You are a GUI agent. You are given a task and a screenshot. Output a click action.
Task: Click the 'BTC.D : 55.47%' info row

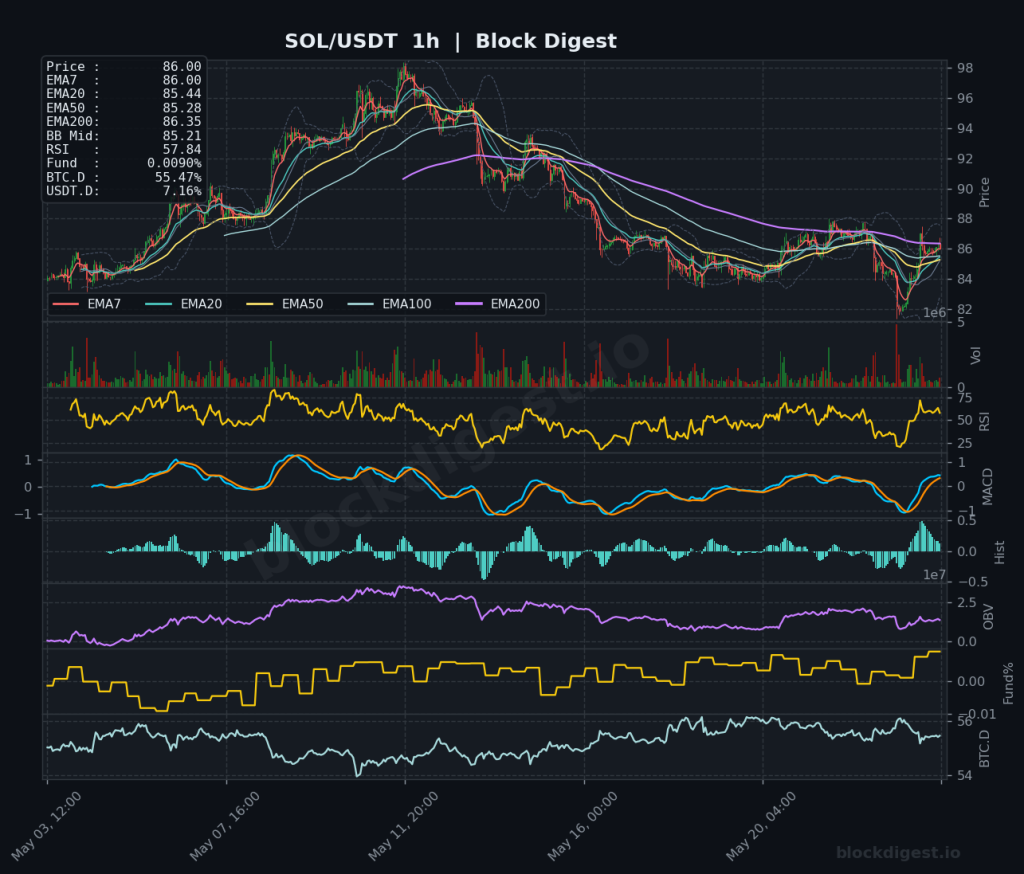coord(123,177)
